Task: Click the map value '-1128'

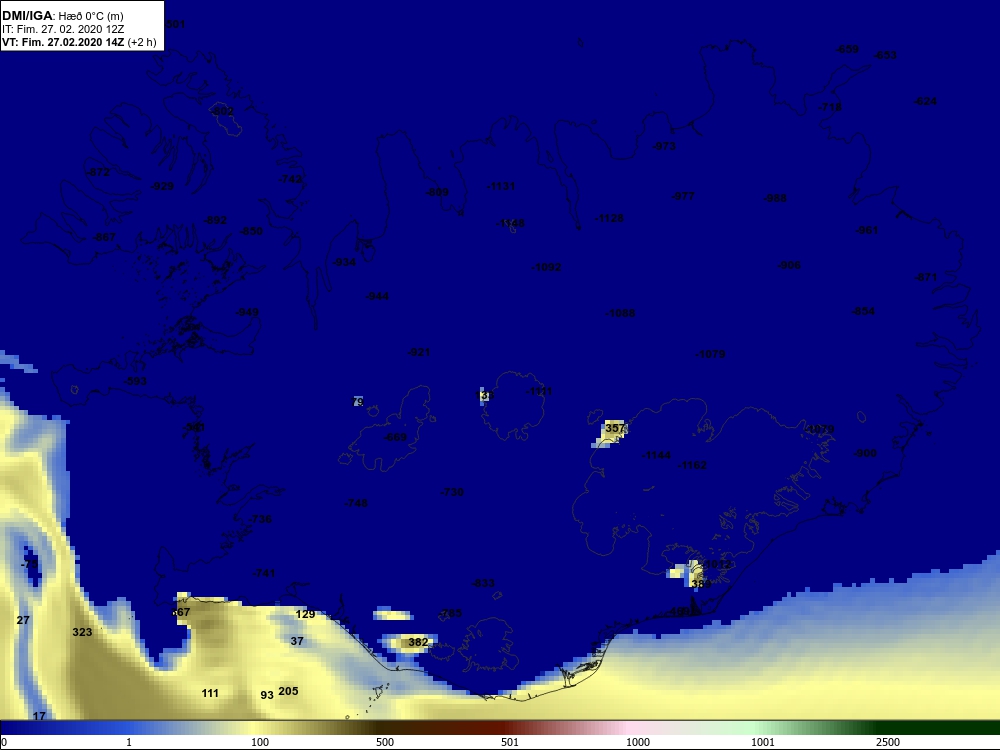Action: coord(609,218)
